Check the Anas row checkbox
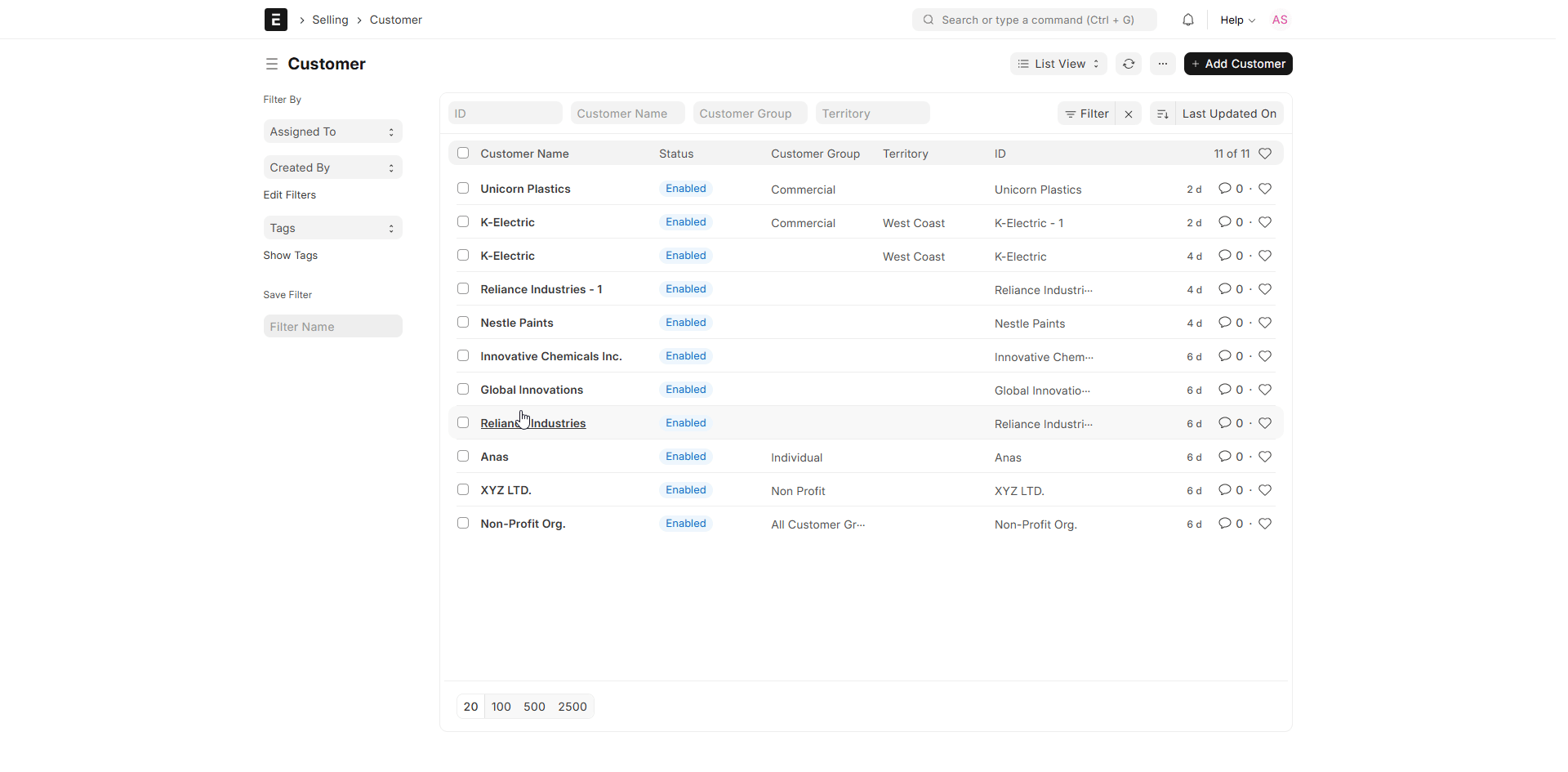This screenshot has width=1568, height=772. click(463, 456)
